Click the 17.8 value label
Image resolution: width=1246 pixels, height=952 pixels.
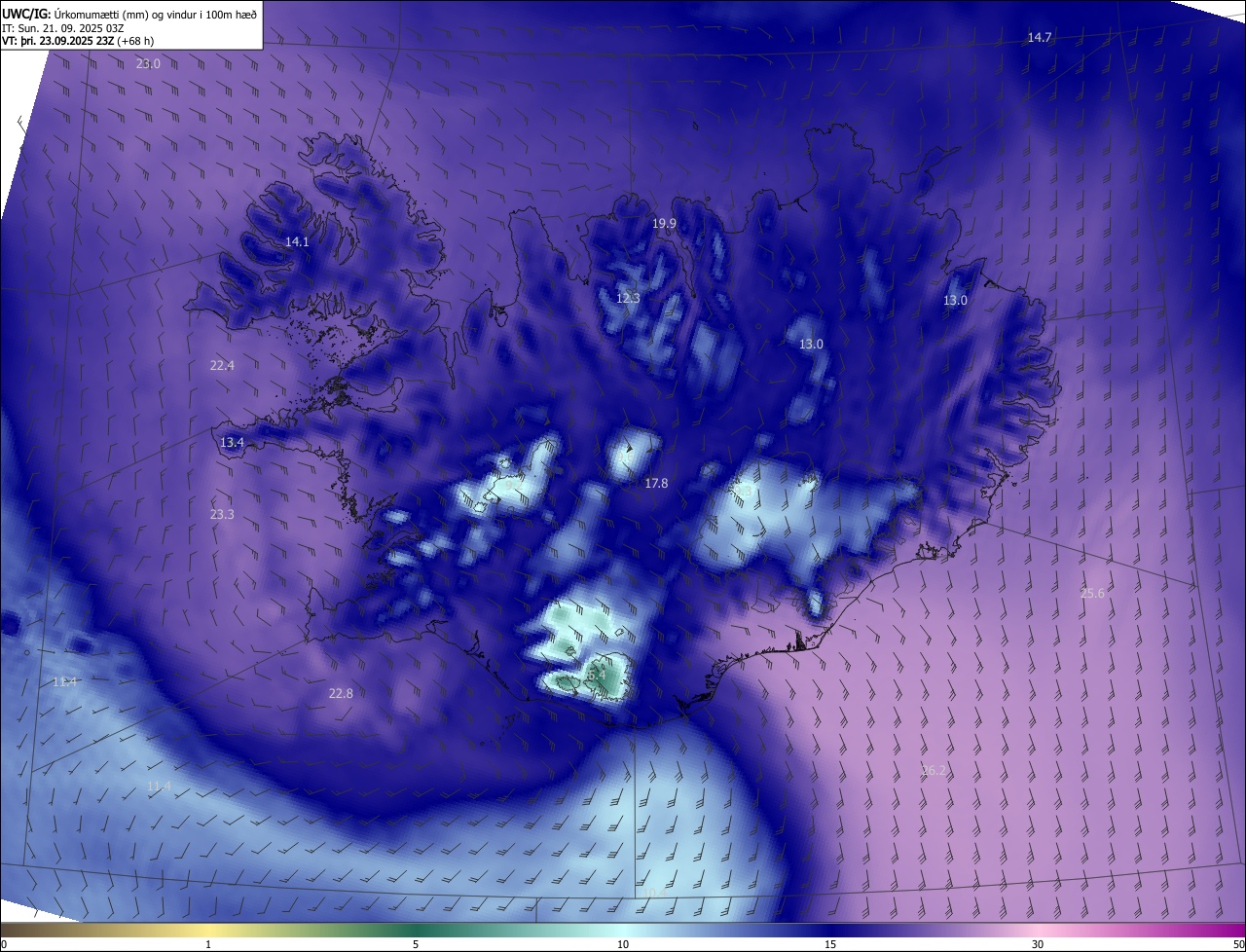tap(657, 484)
